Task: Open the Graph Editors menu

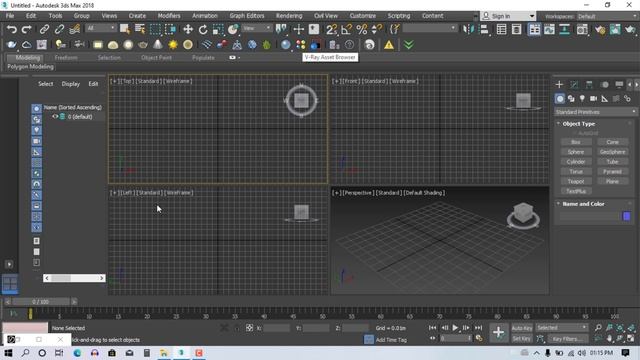Action: [247, 16]
